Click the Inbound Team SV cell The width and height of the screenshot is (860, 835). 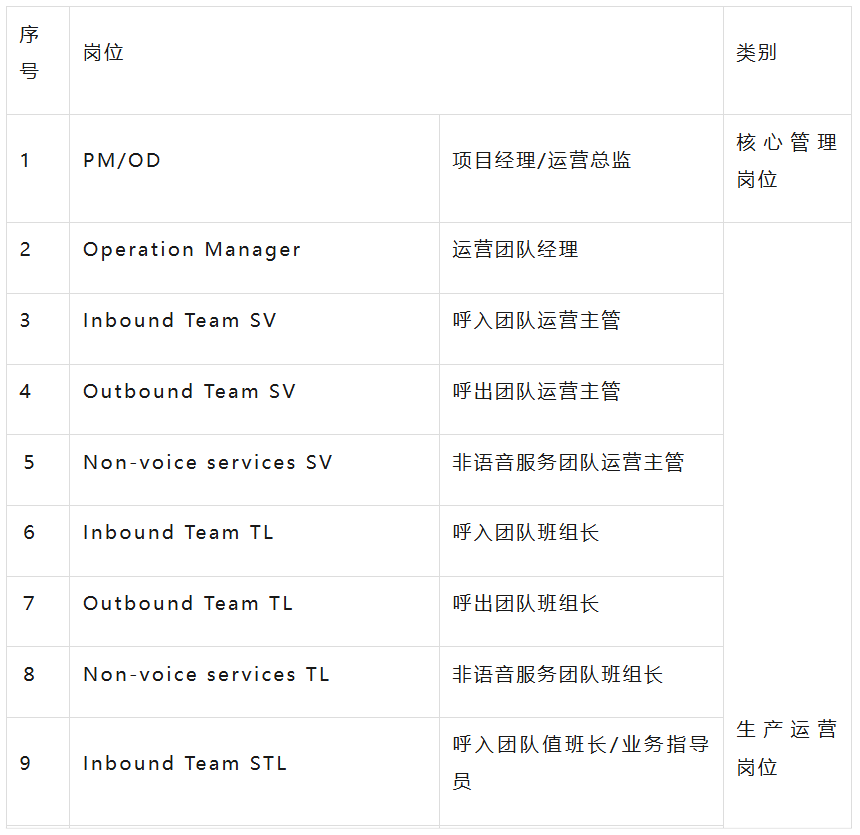point(254,329)
